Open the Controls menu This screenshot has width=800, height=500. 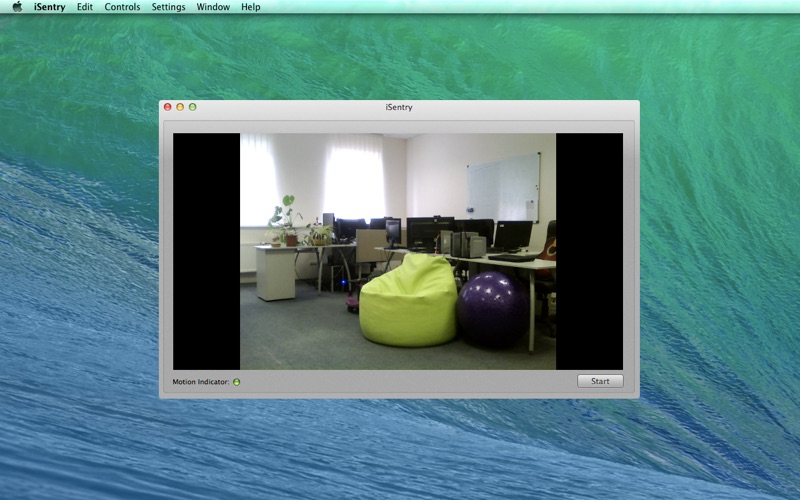(122, 7)
